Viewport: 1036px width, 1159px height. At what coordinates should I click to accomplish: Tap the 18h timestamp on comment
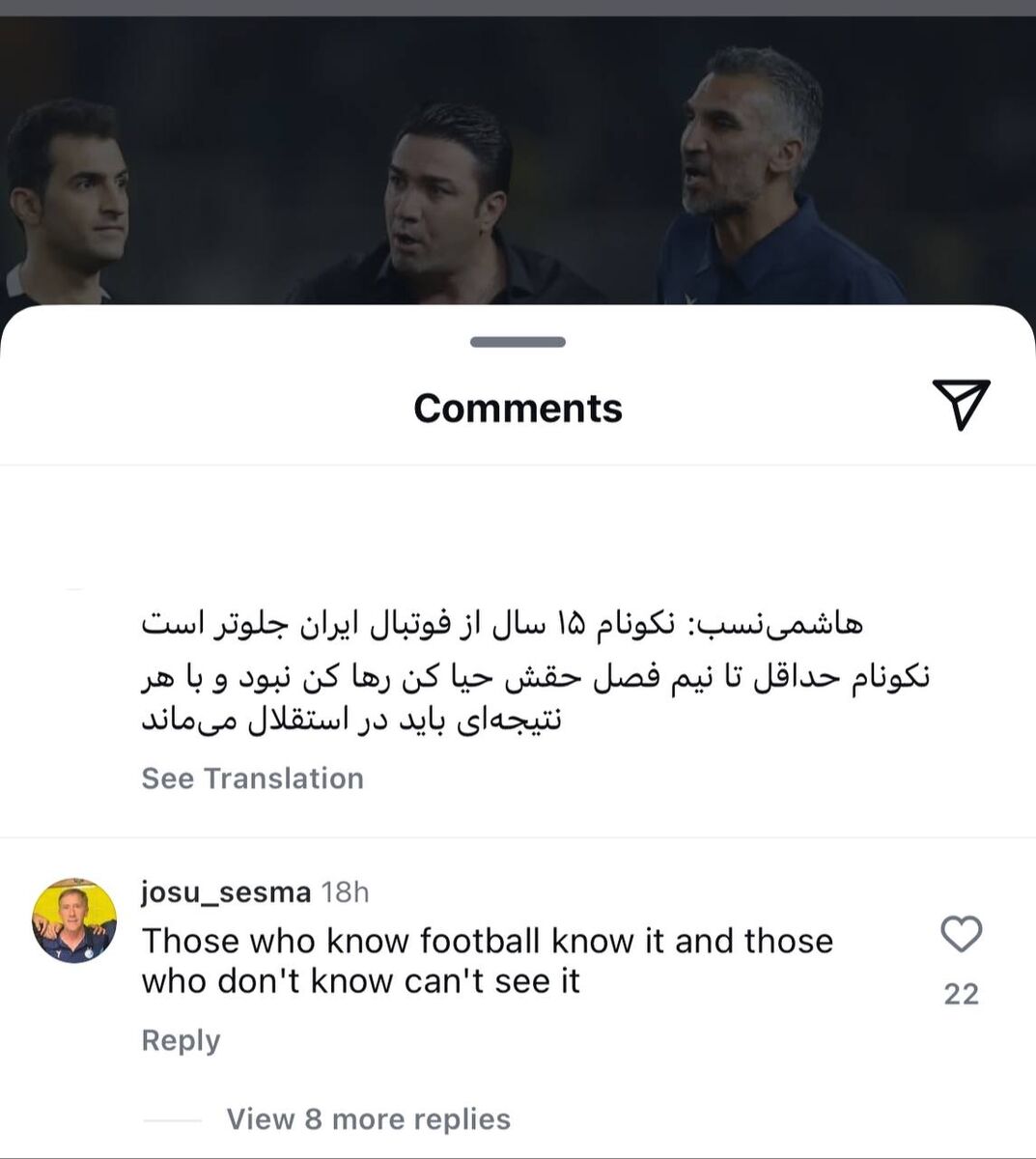[346, 892]
